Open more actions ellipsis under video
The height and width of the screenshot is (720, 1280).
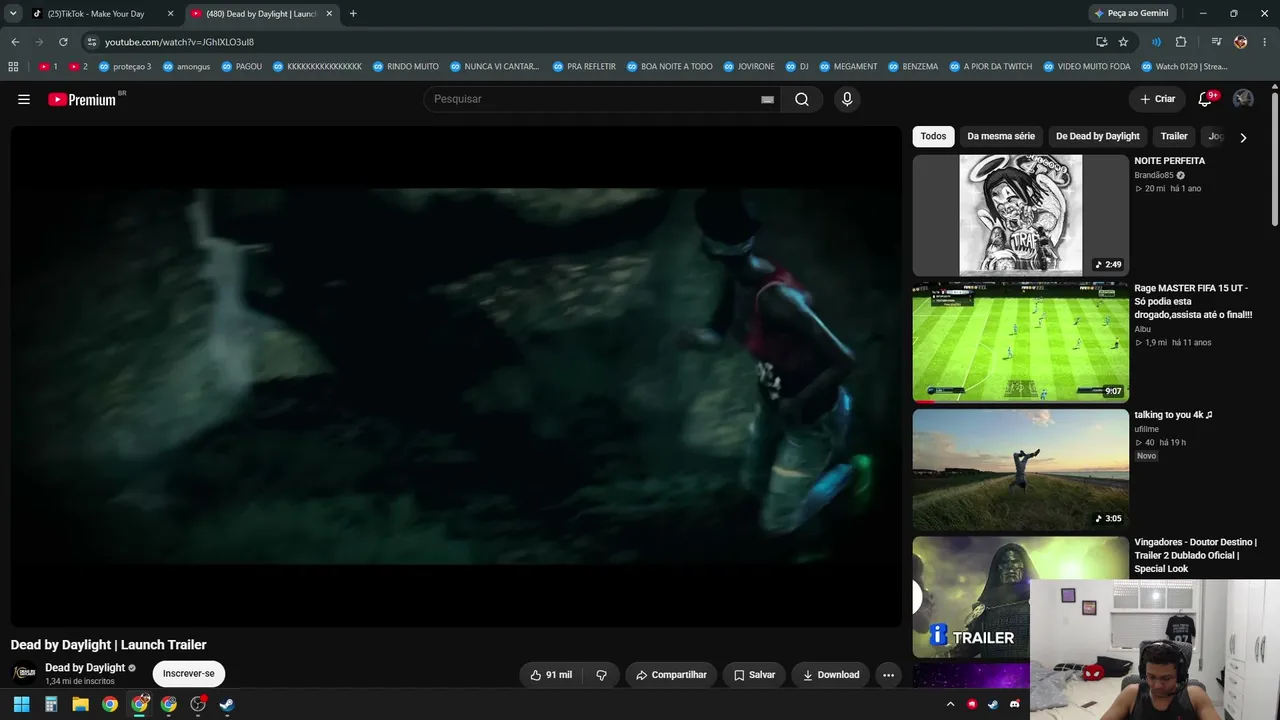point(888,675)
